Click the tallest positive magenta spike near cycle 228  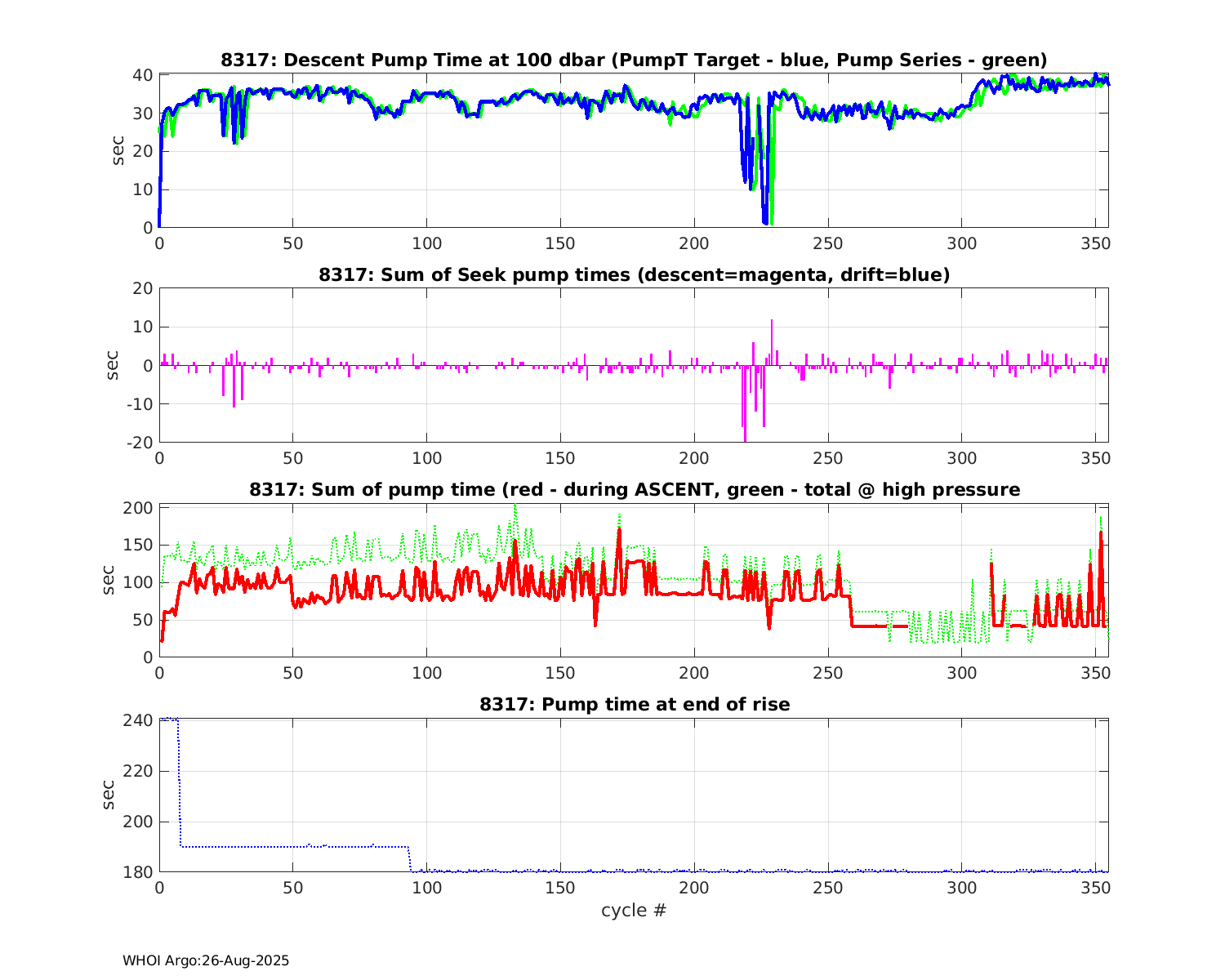[x=771, y=321]
